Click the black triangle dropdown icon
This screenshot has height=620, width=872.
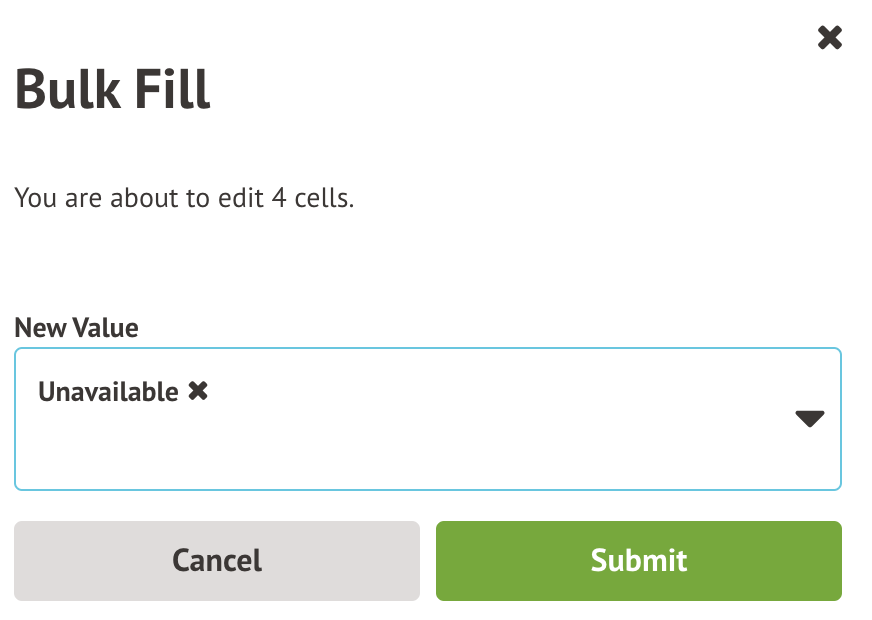[x=809, y=419]
